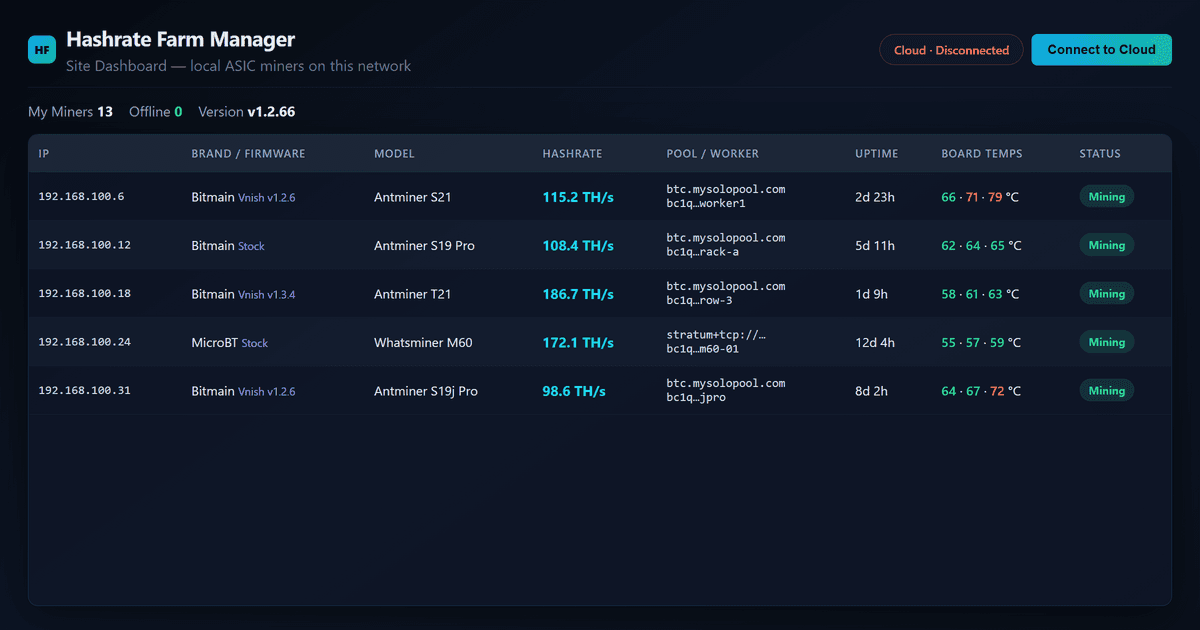Click the Version v1.2.66 label

[x=247, y=112]
